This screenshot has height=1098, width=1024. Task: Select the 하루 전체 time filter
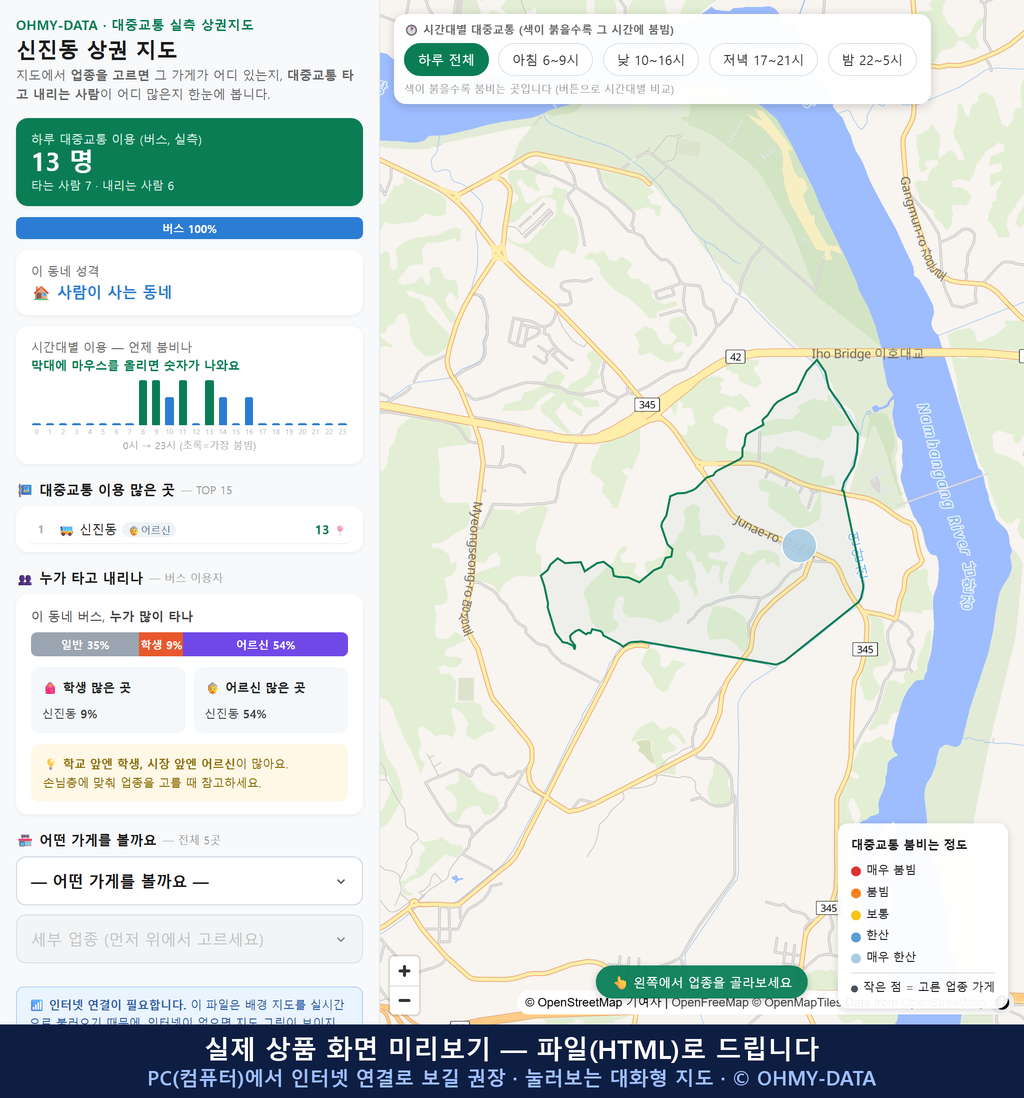pos(446,60)
